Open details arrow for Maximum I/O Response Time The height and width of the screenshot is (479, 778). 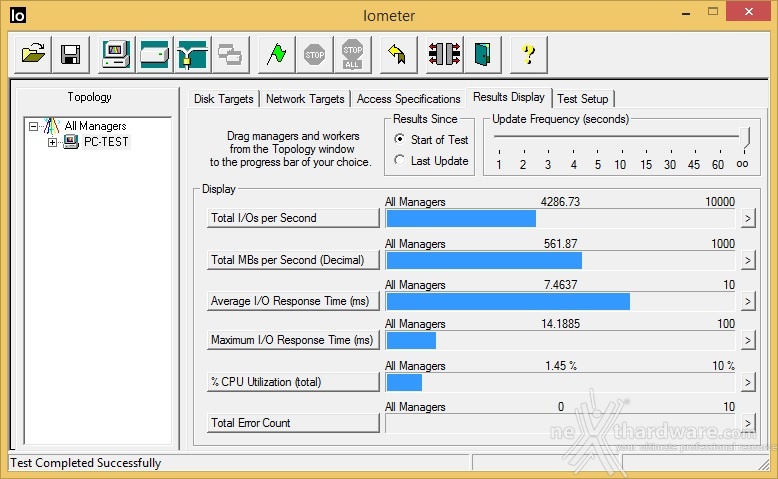[x=748, y=341]
